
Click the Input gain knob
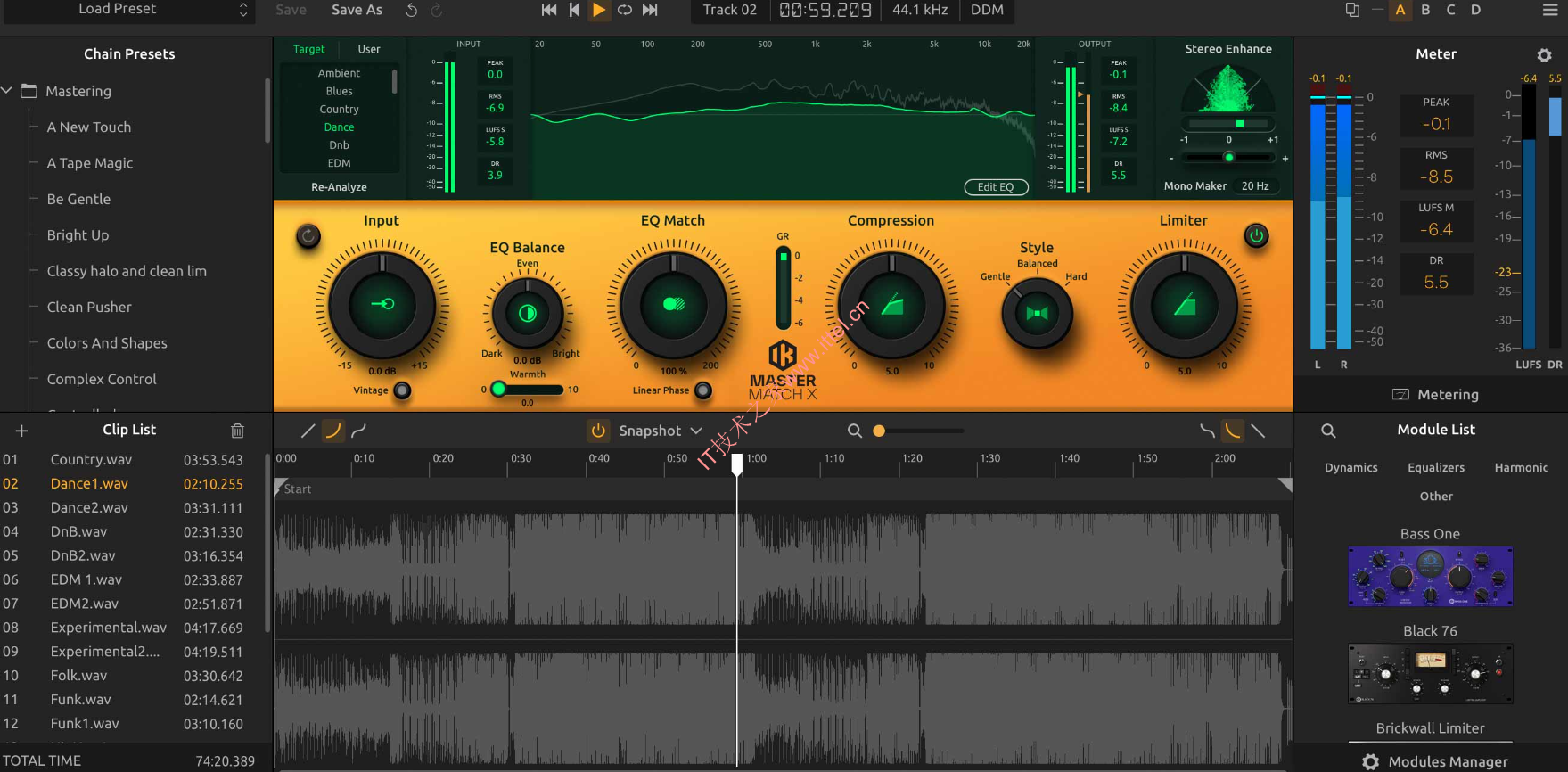(x=382, y=305)
